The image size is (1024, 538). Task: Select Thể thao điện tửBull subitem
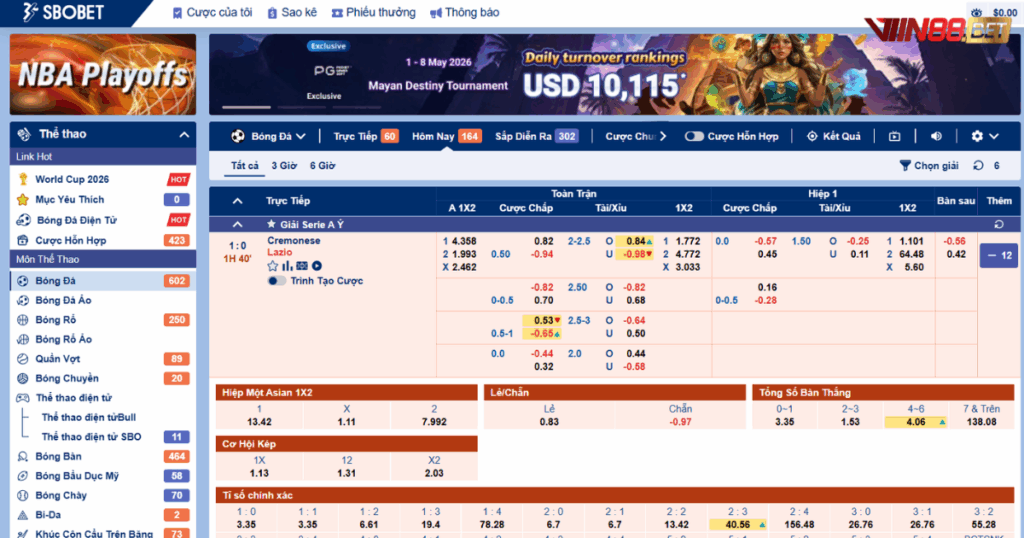coord(89,417)
